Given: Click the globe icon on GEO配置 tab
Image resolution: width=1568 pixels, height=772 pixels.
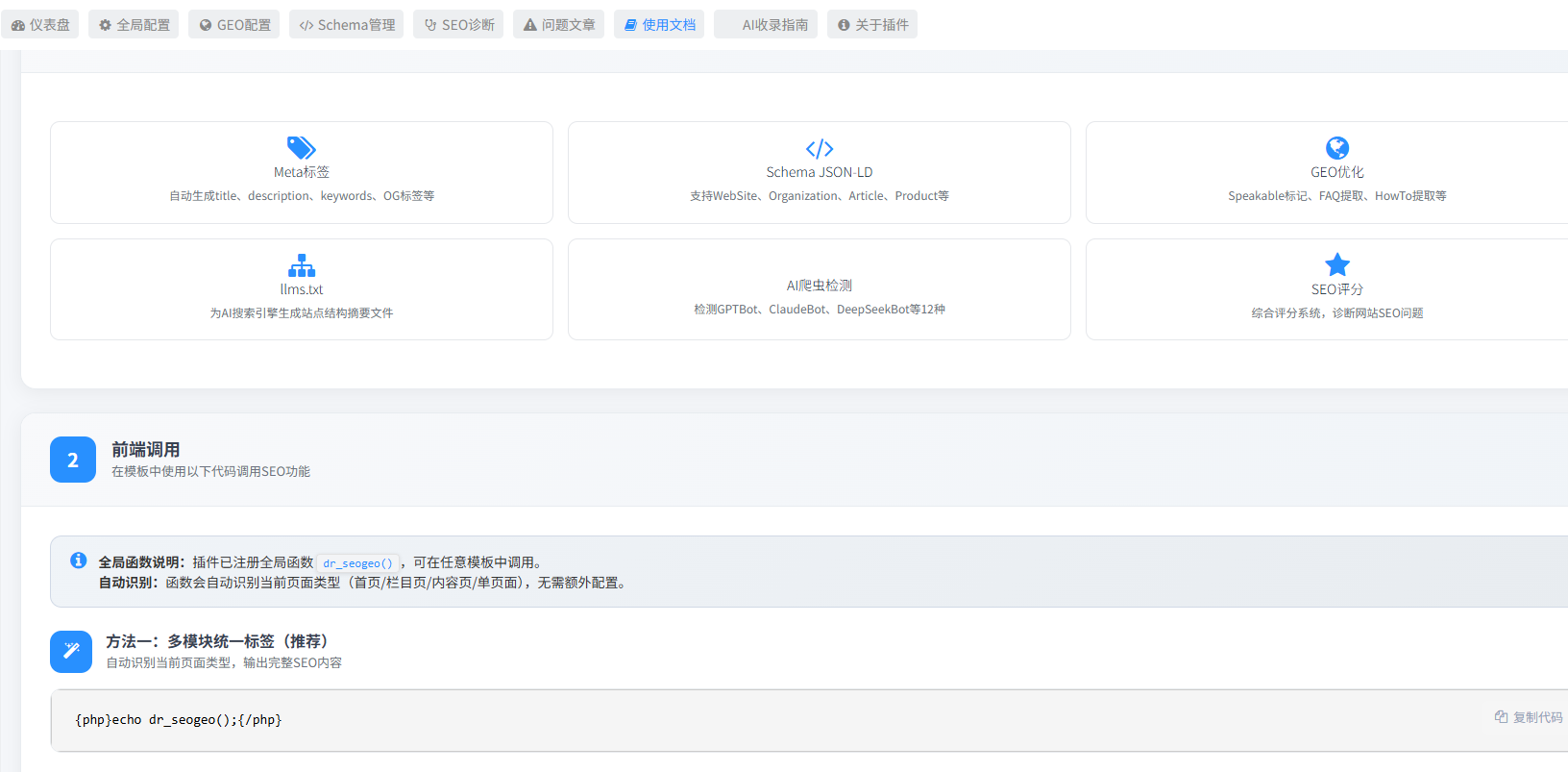Looking at the screenshot, I should coord(206,25).
